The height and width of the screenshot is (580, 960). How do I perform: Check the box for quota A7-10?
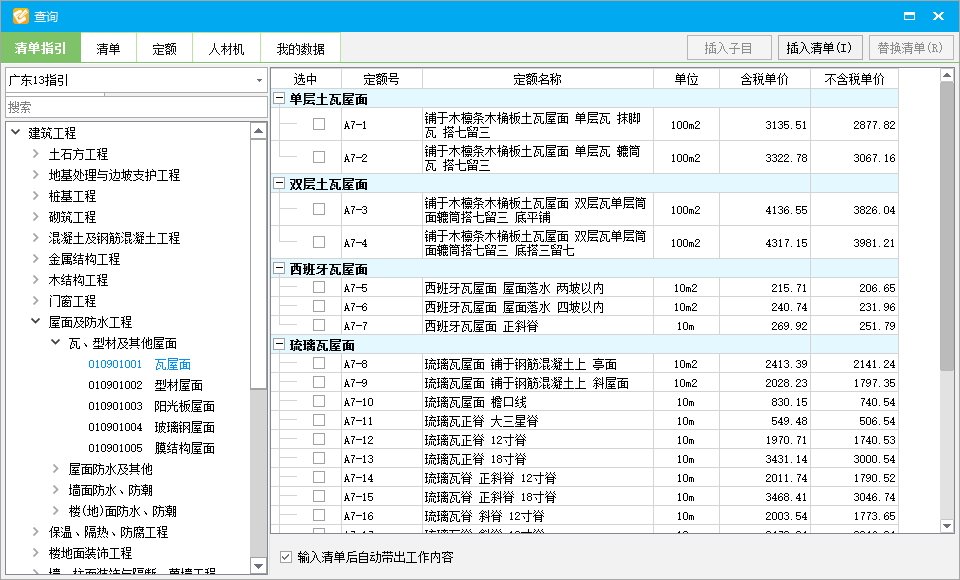[319, 401]
